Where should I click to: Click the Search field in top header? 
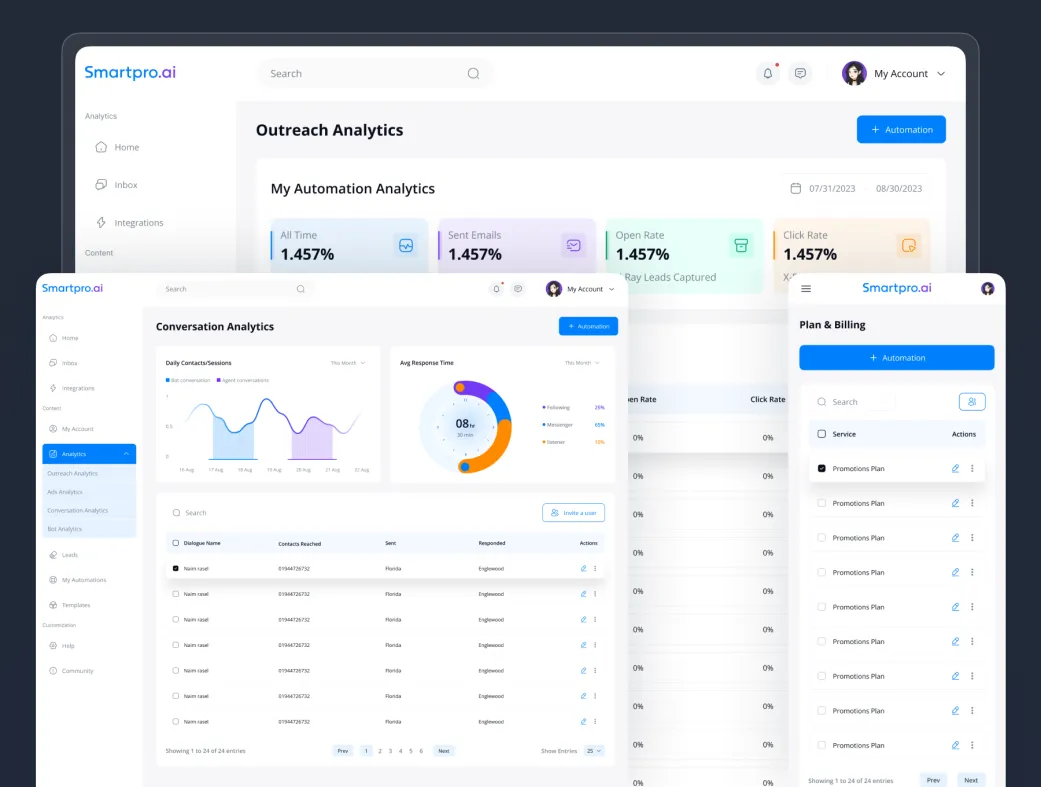(375, 74)
